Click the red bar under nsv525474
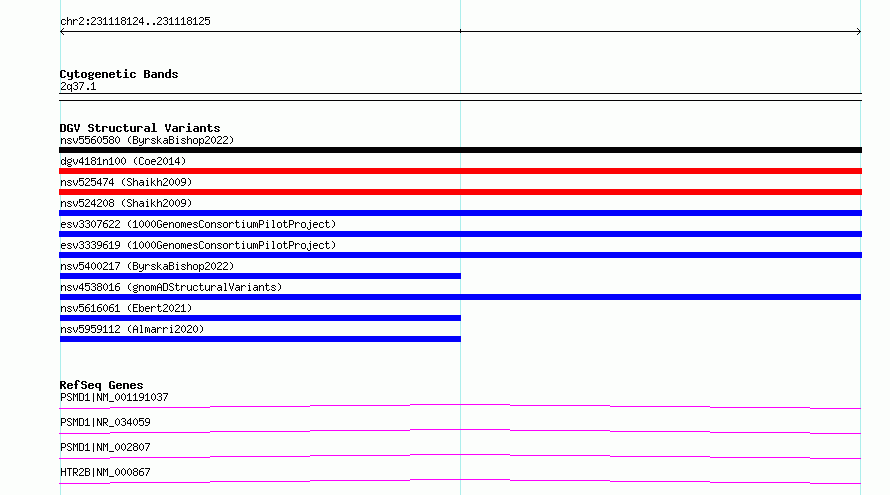This screenshot has width=890, height=495. pyautogui.click(x=460, y=192)
